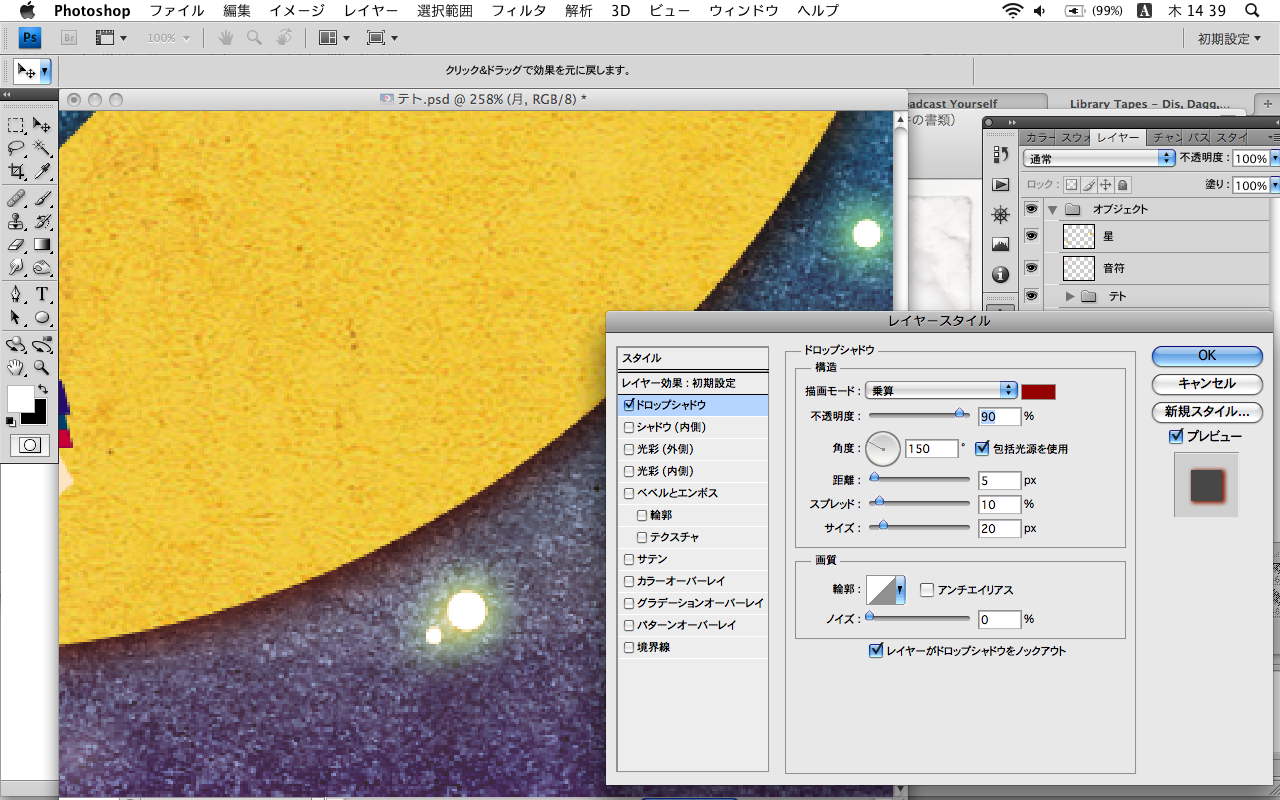Select the Hand tool in toolbox
1280x800 pixels.
click(x=16, y=367)
